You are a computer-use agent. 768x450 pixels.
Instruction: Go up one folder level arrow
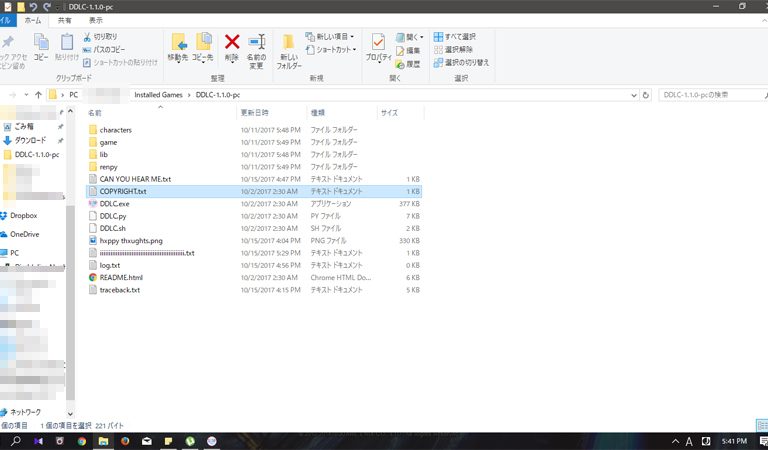click(x=38, y=95)
